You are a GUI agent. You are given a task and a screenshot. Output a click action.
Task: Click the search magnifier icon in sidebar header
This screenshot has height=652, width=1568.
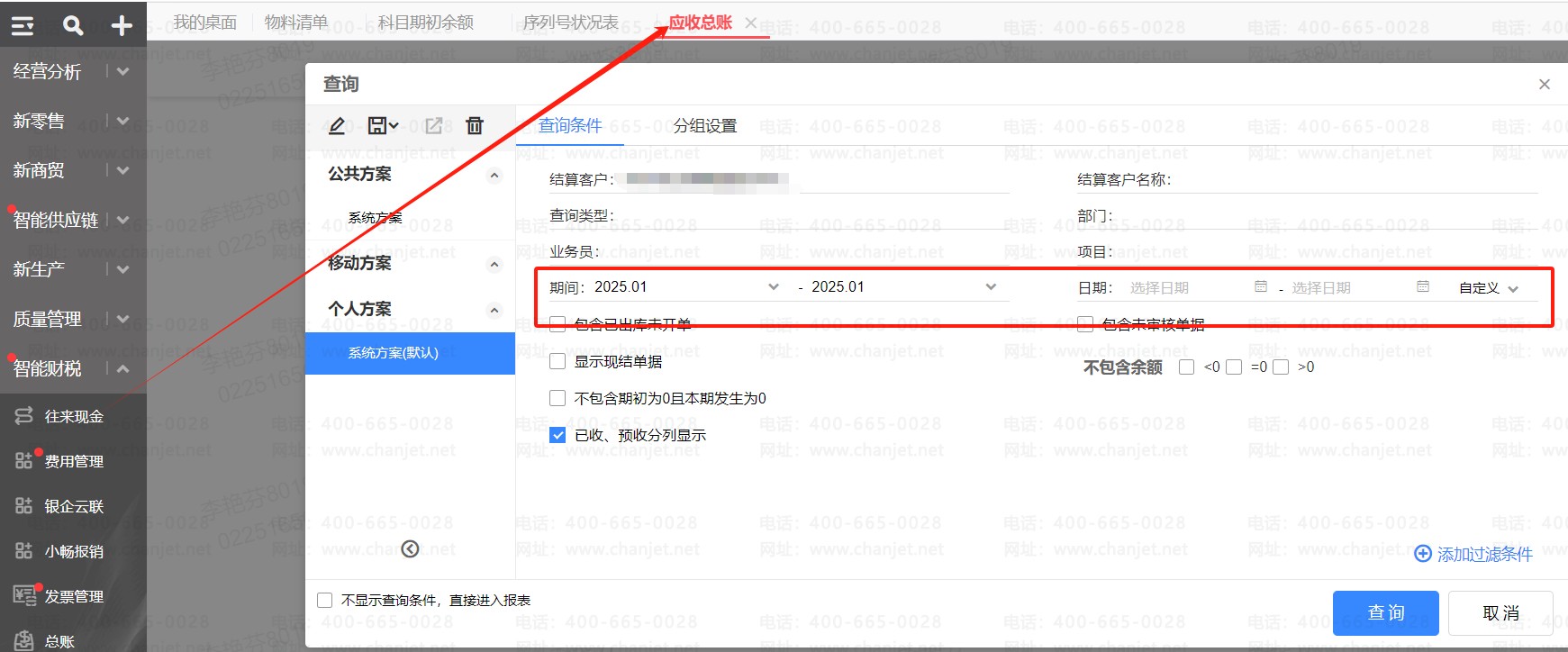pyautogui.click(x=73, y=26)
